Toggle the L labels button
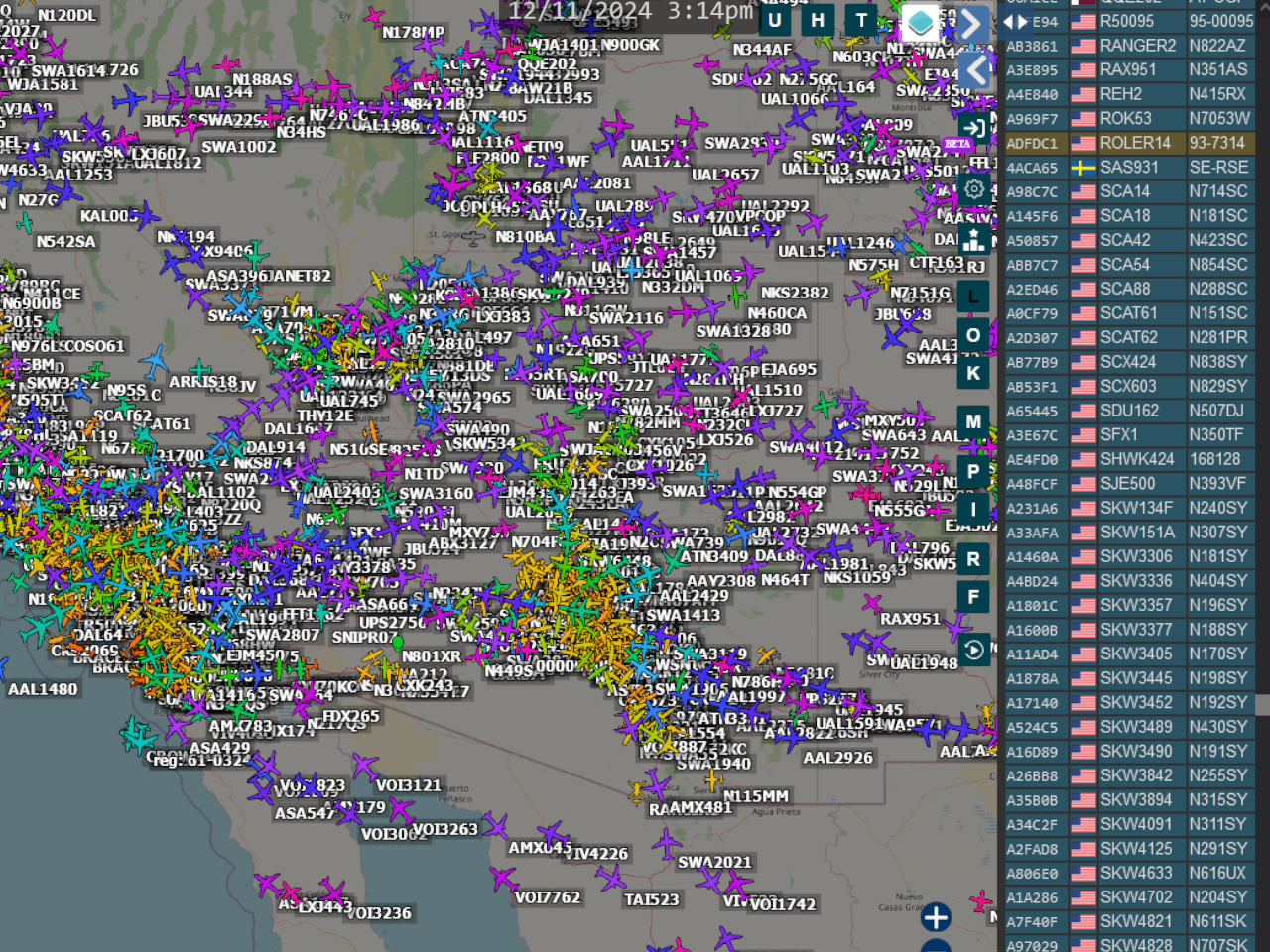Image resolution: width=1270 pixels, height=952 pixels. coord(973,296)
